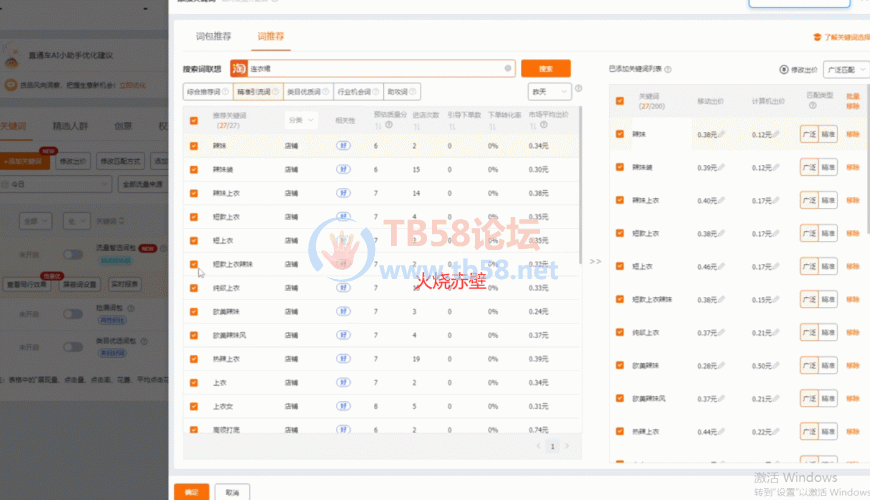Uncheck 辣妹上衣 in added keywords list
The image size is (870, 500).
tap(620, 200)
